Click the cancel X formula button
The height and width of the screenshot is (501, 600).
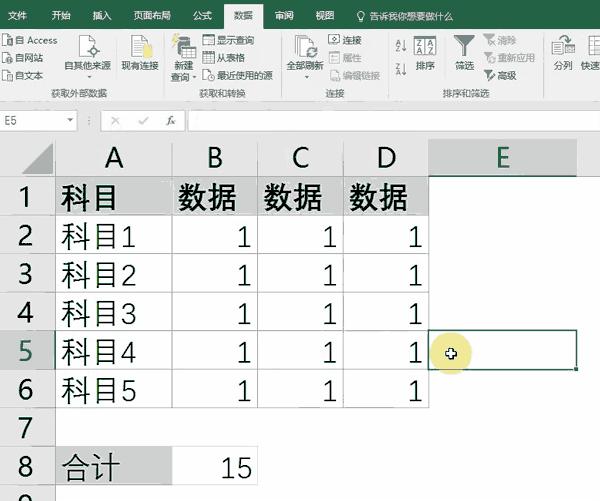click(x=115, y=121)
